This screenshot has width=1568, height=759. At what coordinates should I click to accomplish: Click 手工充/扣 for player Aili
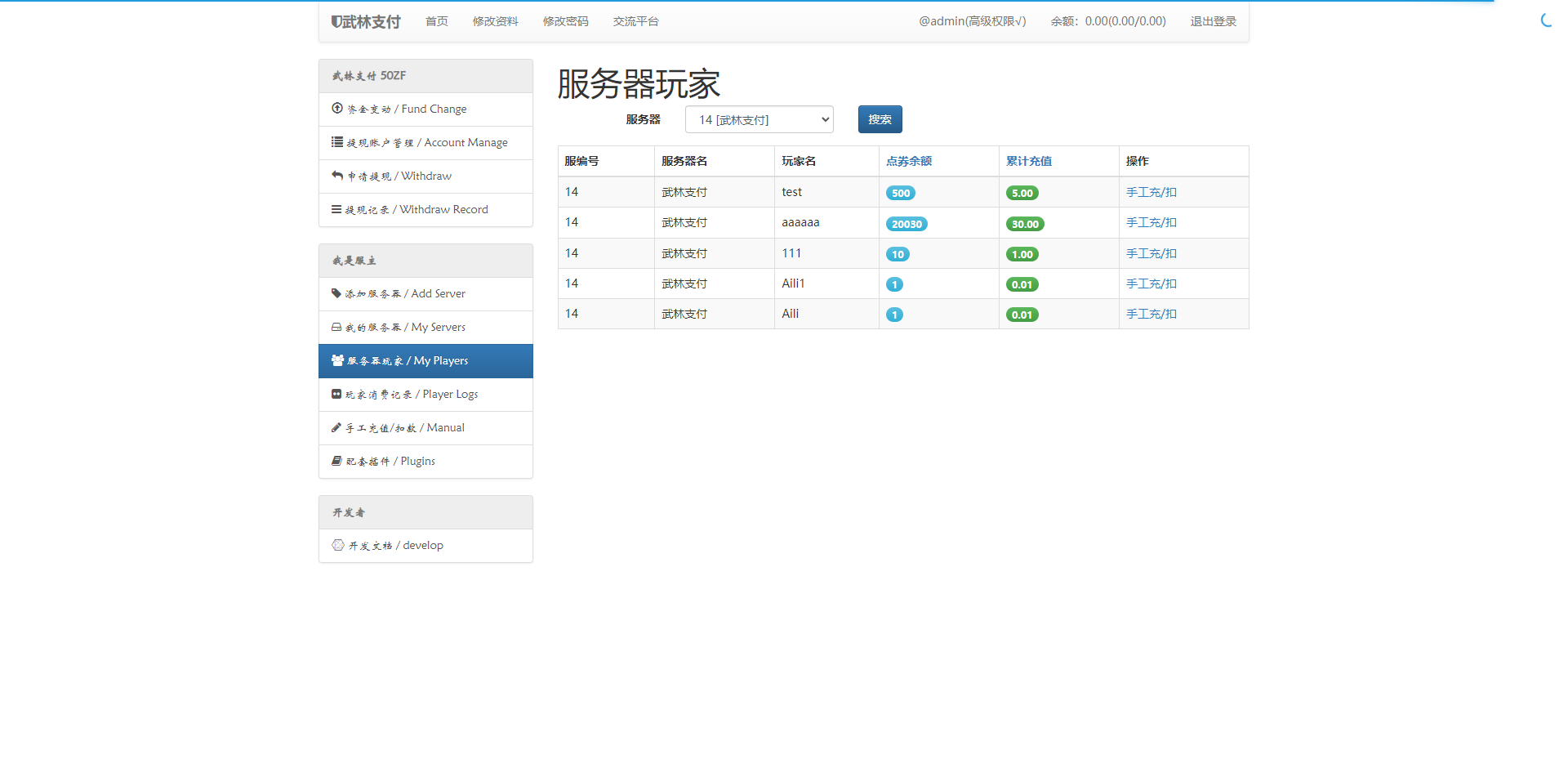1151,314
